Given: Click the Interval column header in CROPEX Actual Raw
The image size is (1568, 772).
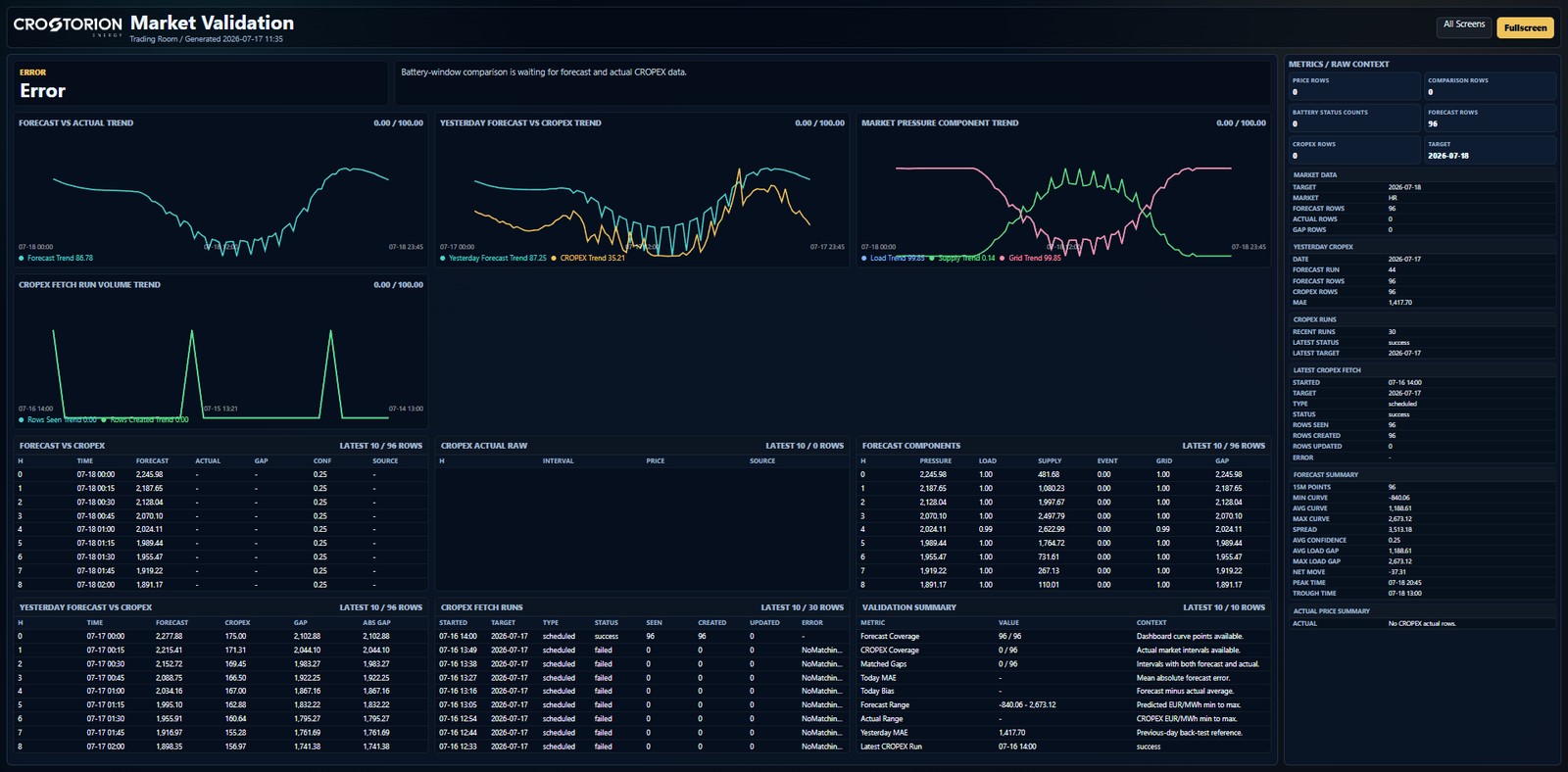Looking at the screenshot, I should point(559,460).
